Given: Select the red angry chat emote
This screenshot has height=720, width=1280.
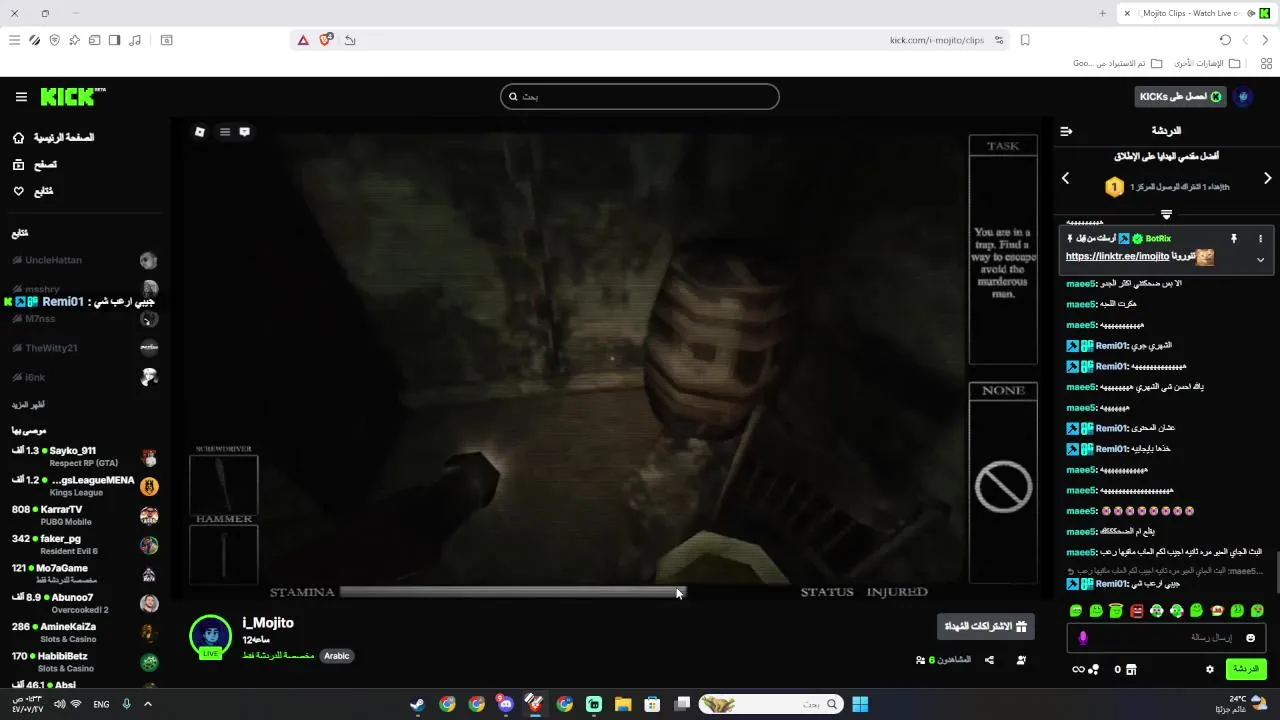Looking at the screenshot, I should pyautogui.click(x=1136, y=610).
